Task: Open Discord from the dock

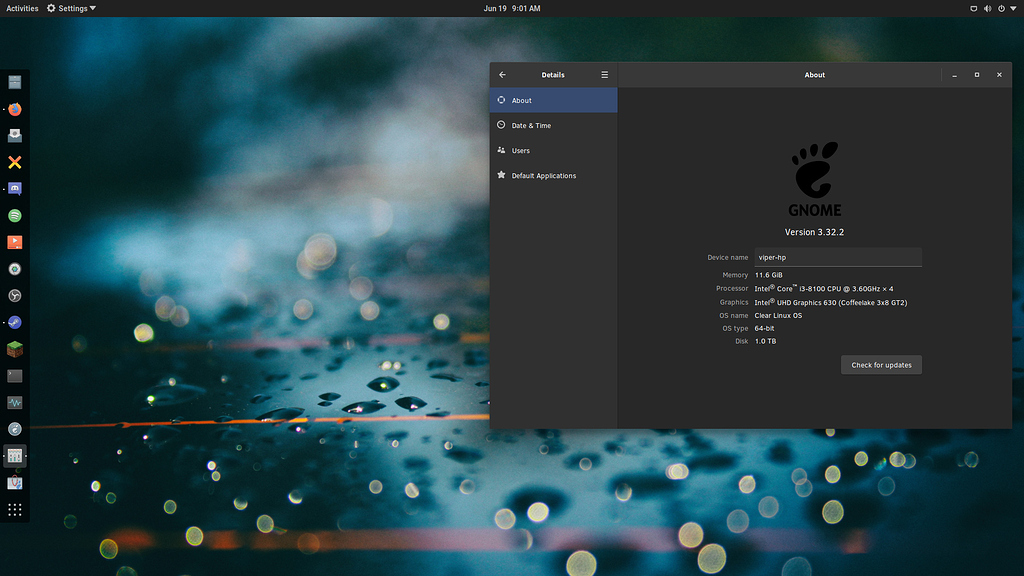Action: point(14,188)
